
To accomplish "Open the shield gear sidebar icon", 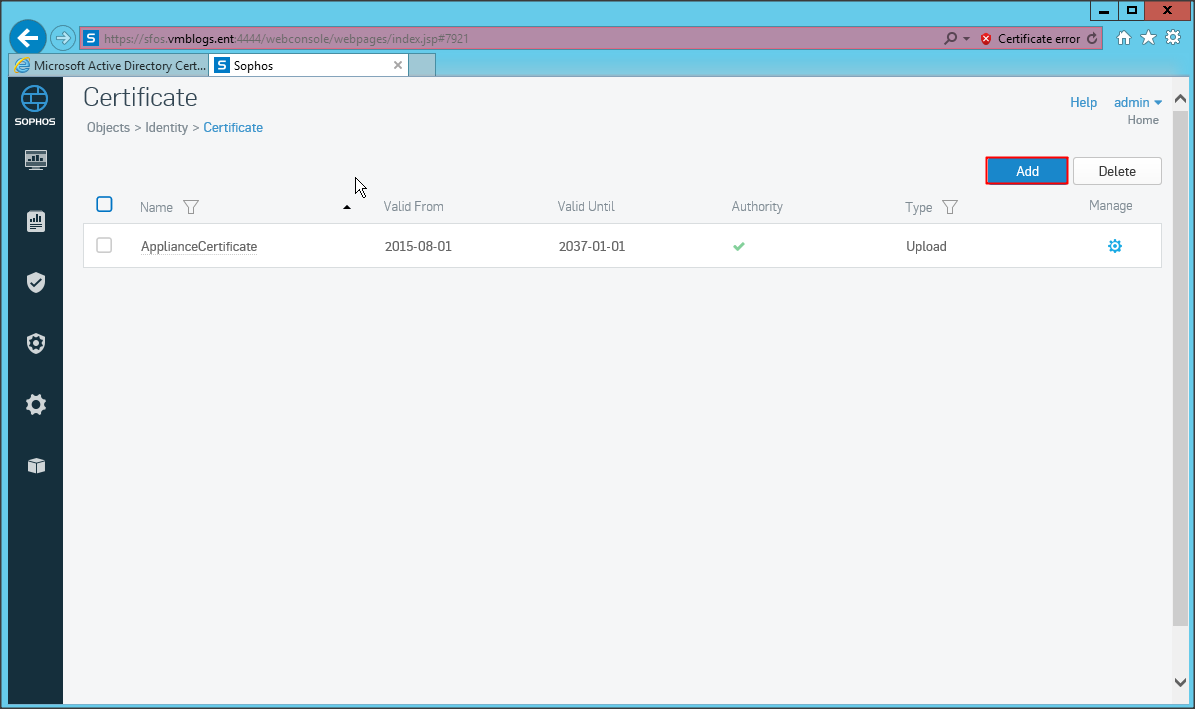I will pyautogui.click(x=36, y=344).
